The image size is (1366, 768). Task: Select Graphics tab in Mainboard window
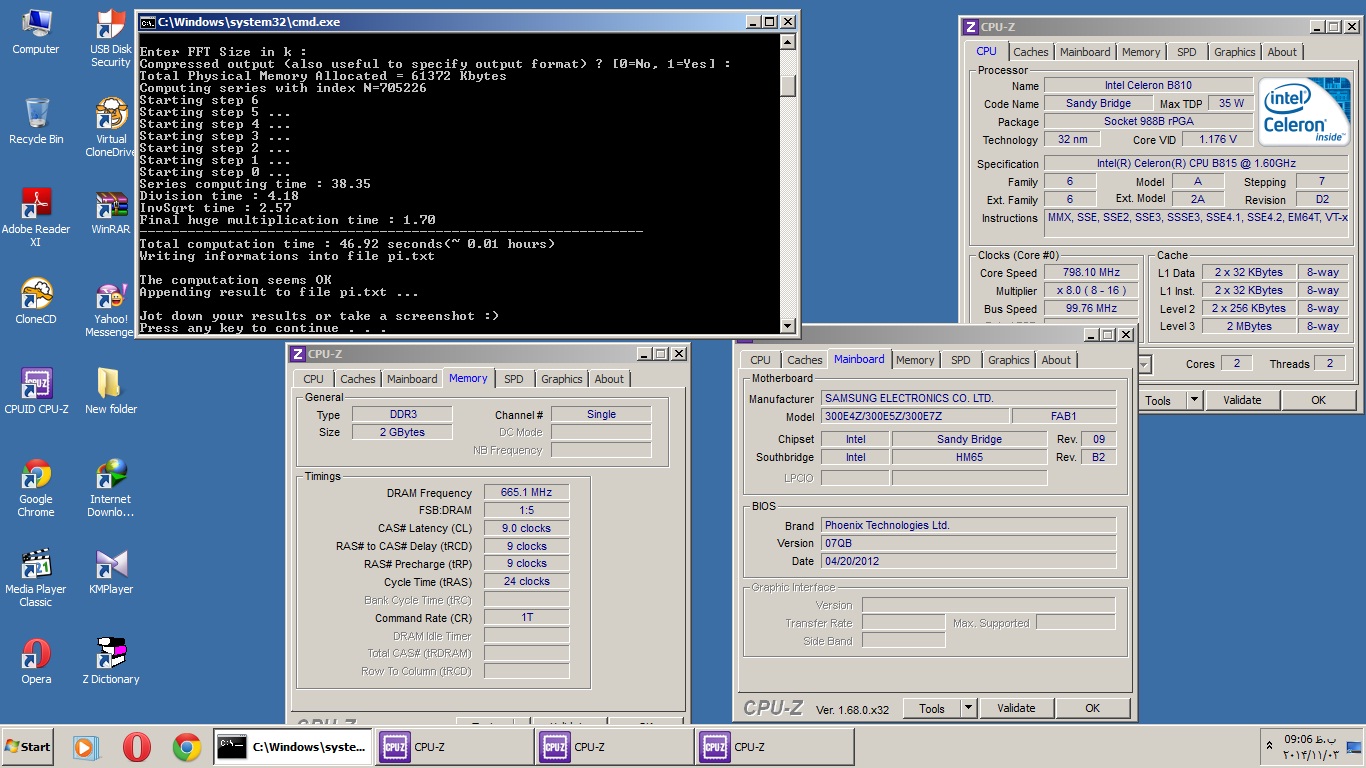point(1008,360)
